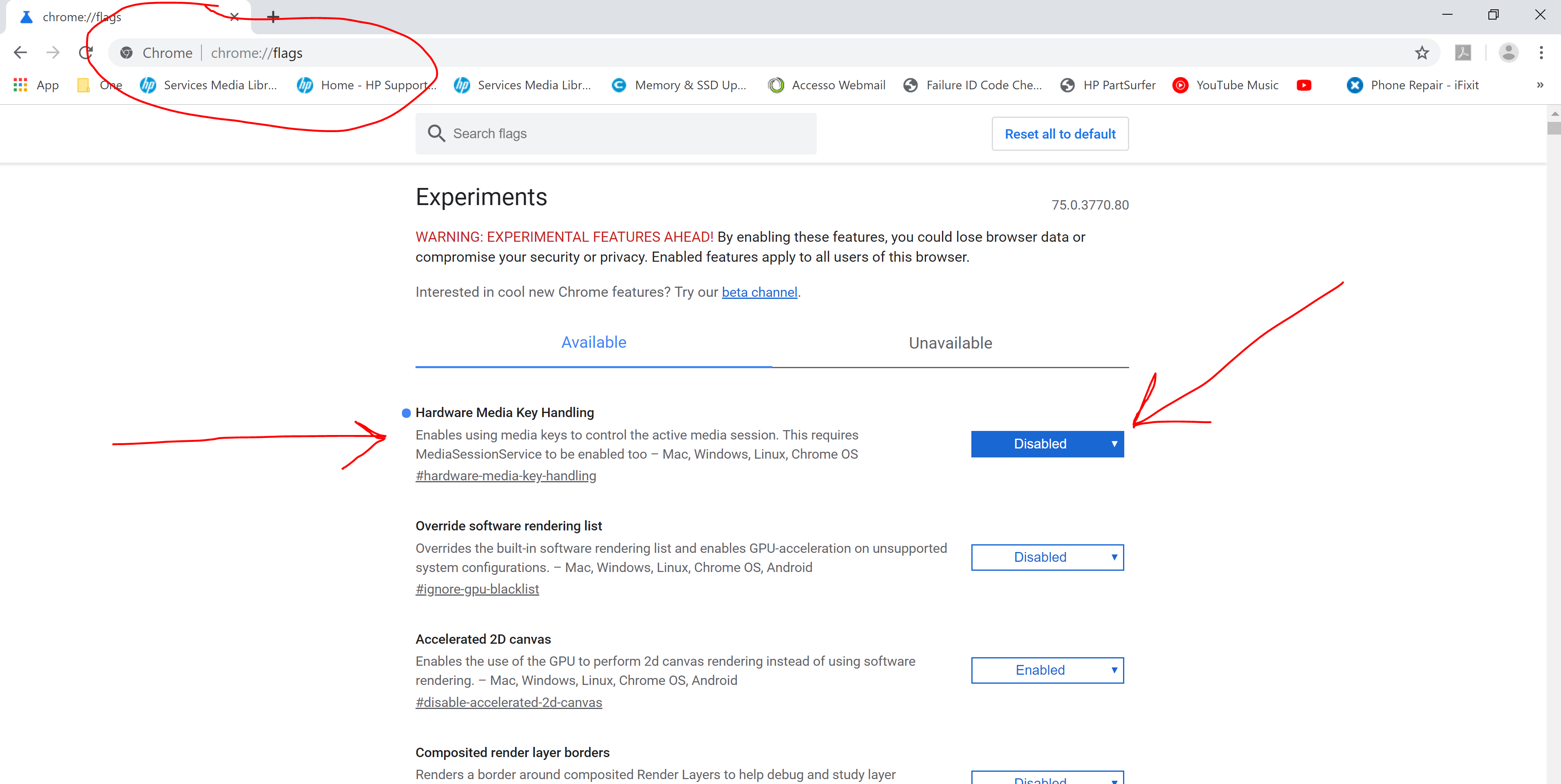Screen dimensions: 1561x784
Task: Follow the beta channel link
Action: coord(759,293)
